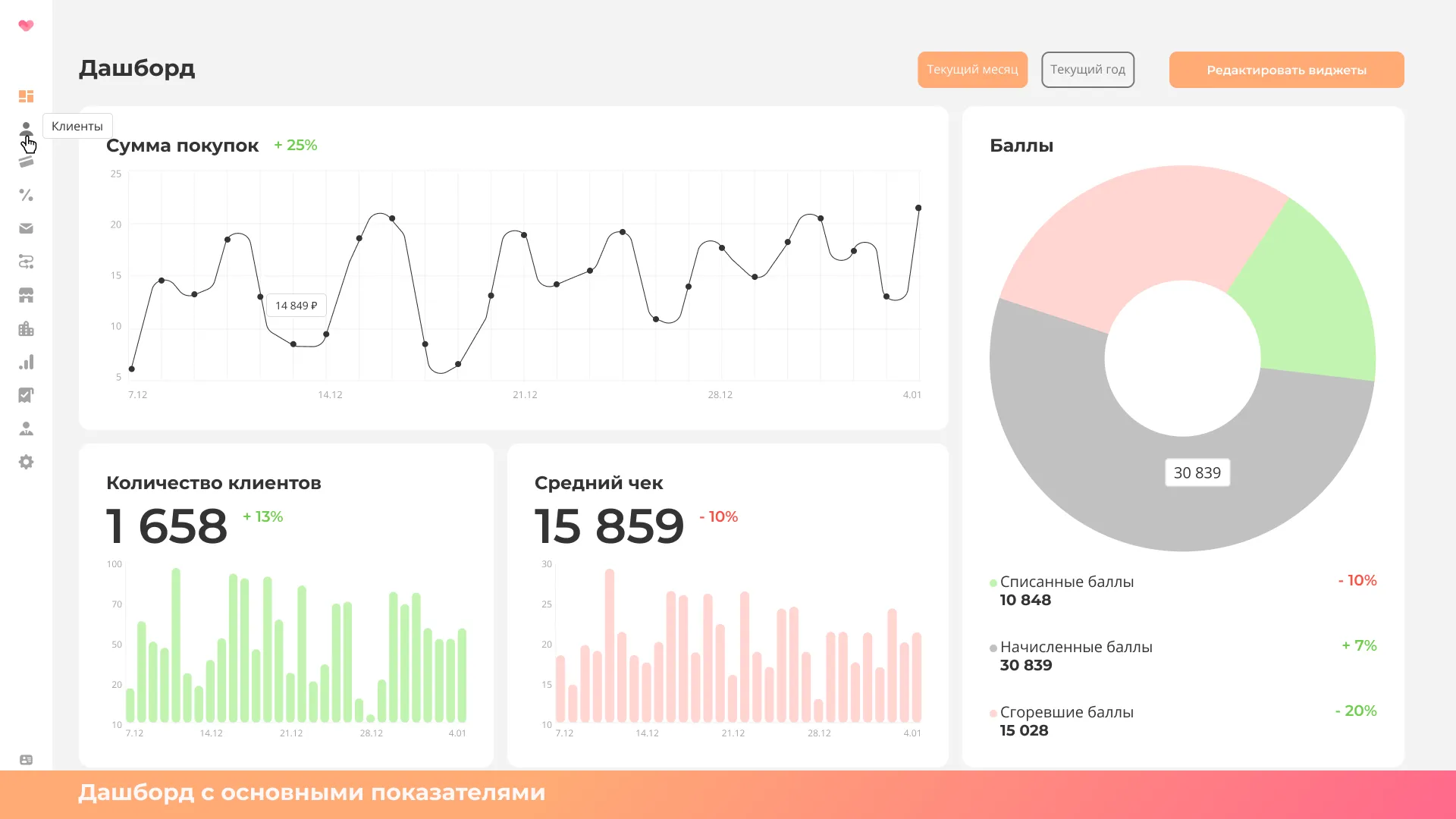Image resolution: width=1456 pixels, height=819 pixels.
Task: Open the mail envelope sidebar icon
Action: click(x=26, y=228)
